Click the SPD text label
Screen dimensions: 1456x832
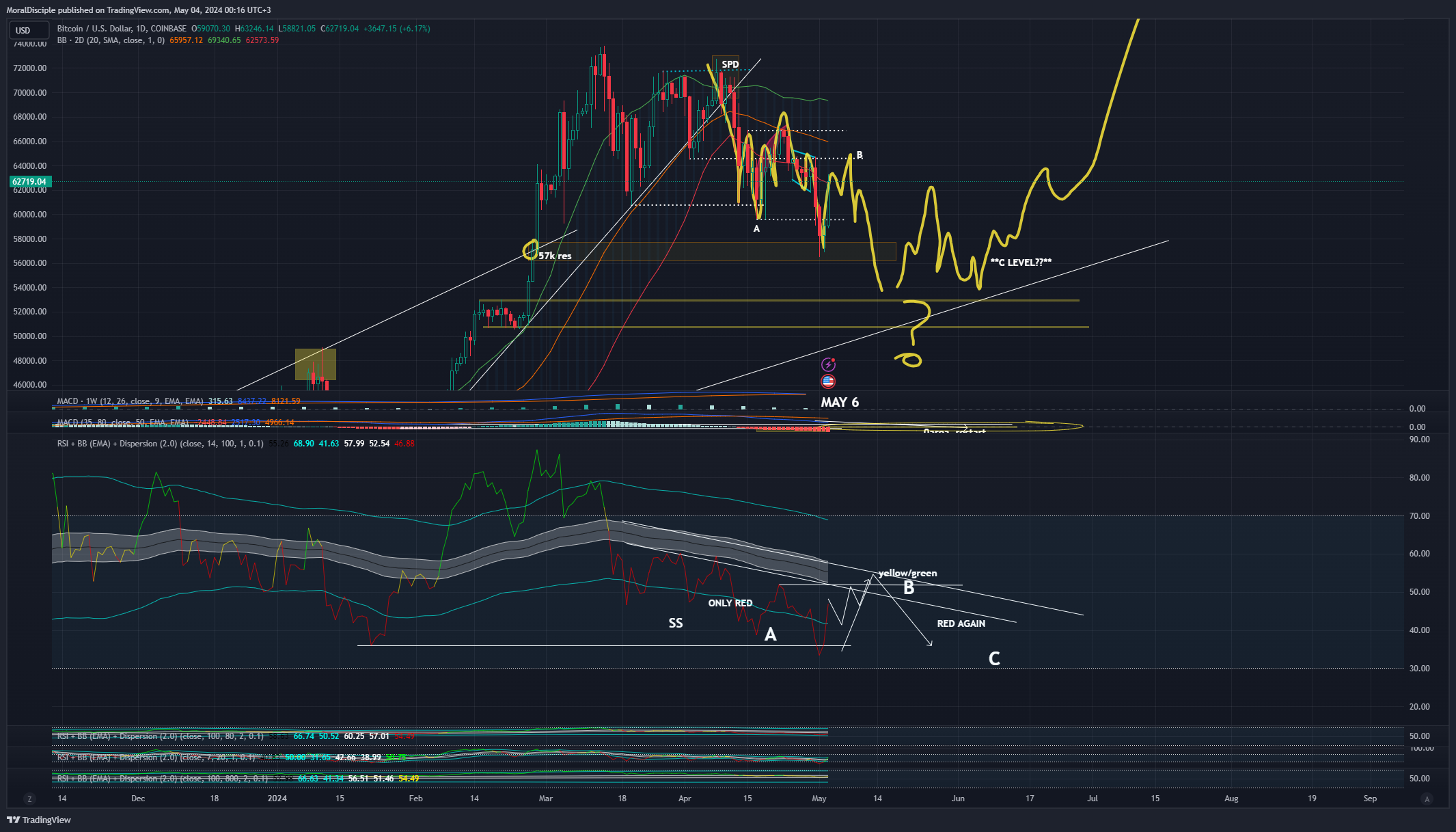(x=730, y=64)
